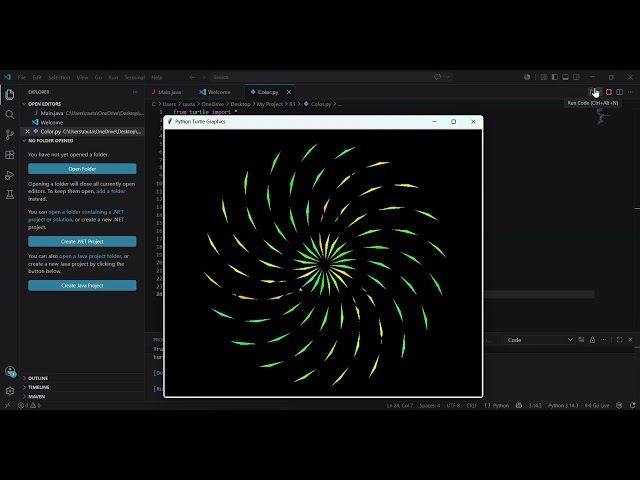Click the Run Code play button
640x480 pixels.
pos(593,92)
